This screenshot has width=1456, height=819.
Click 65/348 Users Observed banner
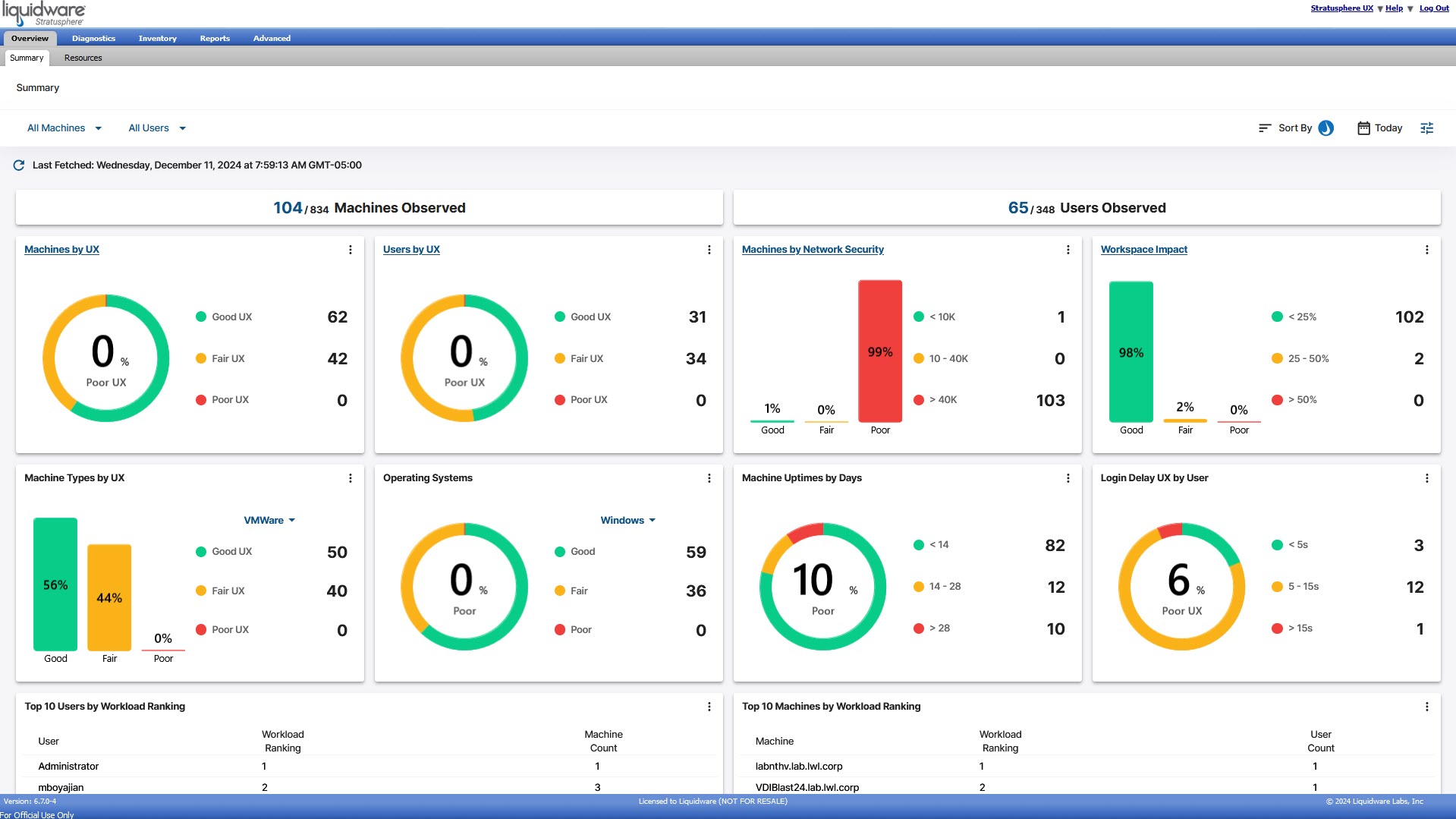point(1086,208)
